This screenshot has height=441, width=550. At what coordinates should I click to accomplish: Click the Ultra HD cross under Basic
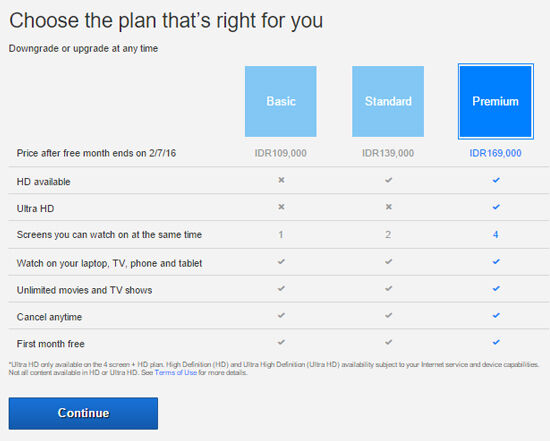281,207
